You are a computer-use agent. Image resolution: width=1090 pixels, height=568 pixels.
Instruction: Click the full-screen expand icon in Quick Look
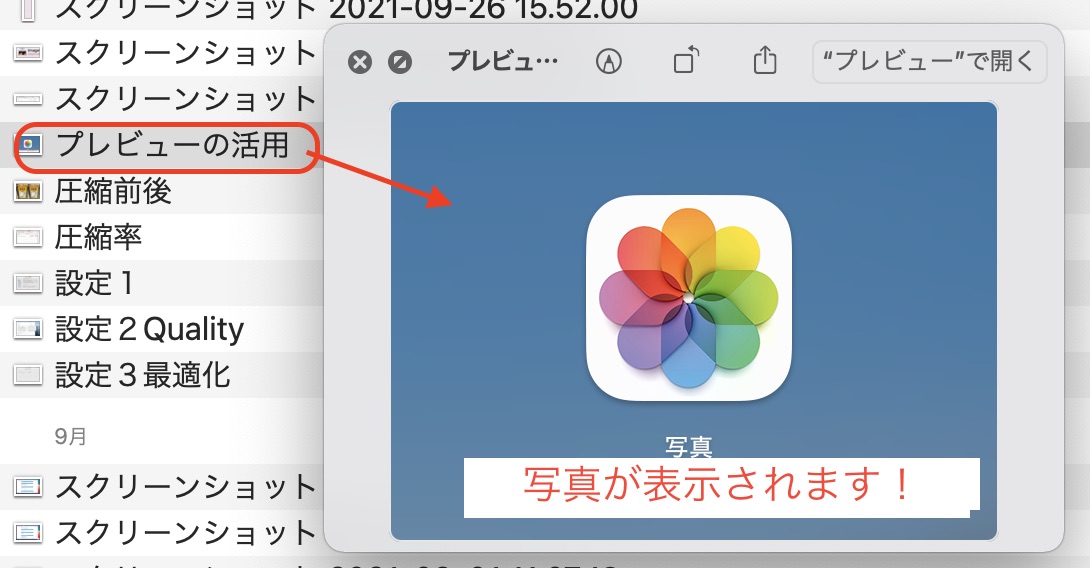point(400,63)
